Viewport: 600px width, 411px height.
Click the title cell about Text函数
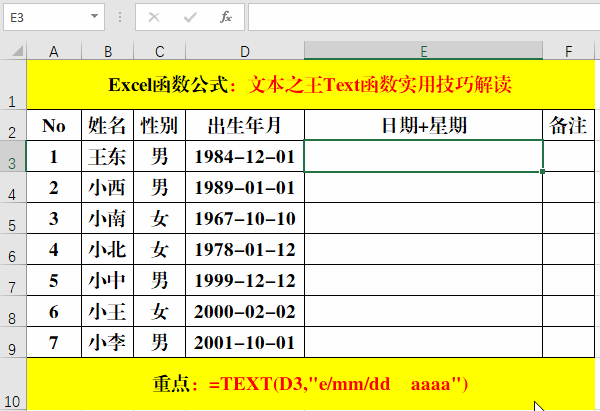(x=311, y=85)
